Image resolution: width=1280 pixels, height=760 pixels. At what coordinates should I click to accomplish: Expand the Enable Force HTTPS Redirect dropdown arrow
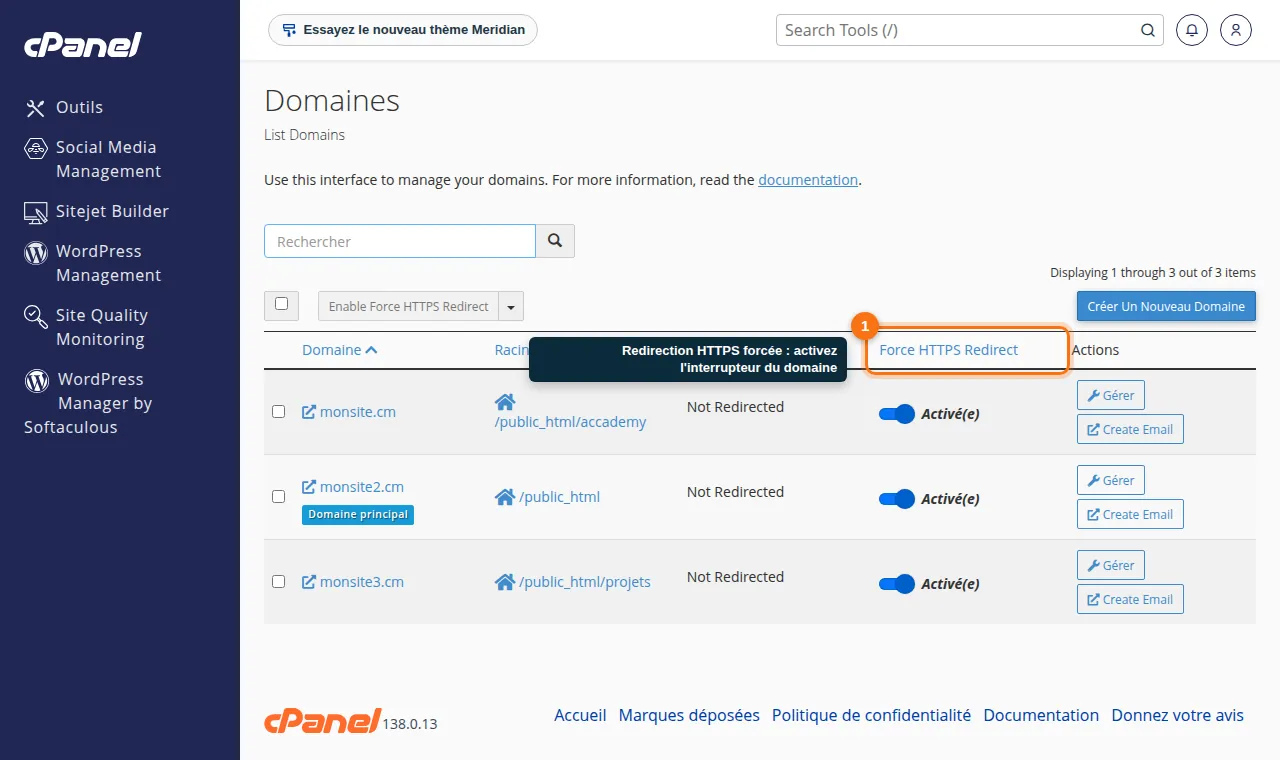[x=511, y=306]
